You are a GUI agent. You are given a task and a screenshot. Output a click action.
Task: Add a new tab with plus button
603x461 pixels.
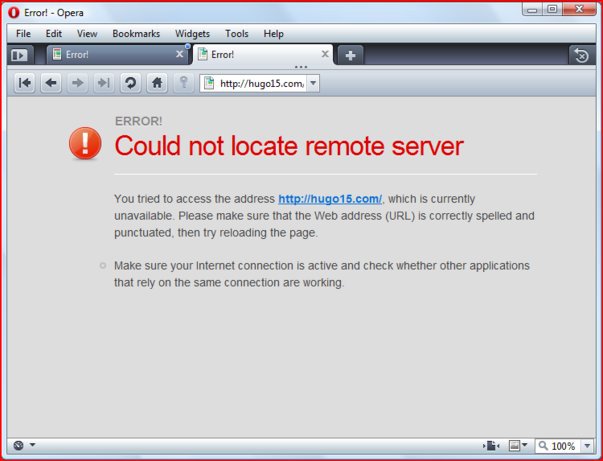[350, 55]
